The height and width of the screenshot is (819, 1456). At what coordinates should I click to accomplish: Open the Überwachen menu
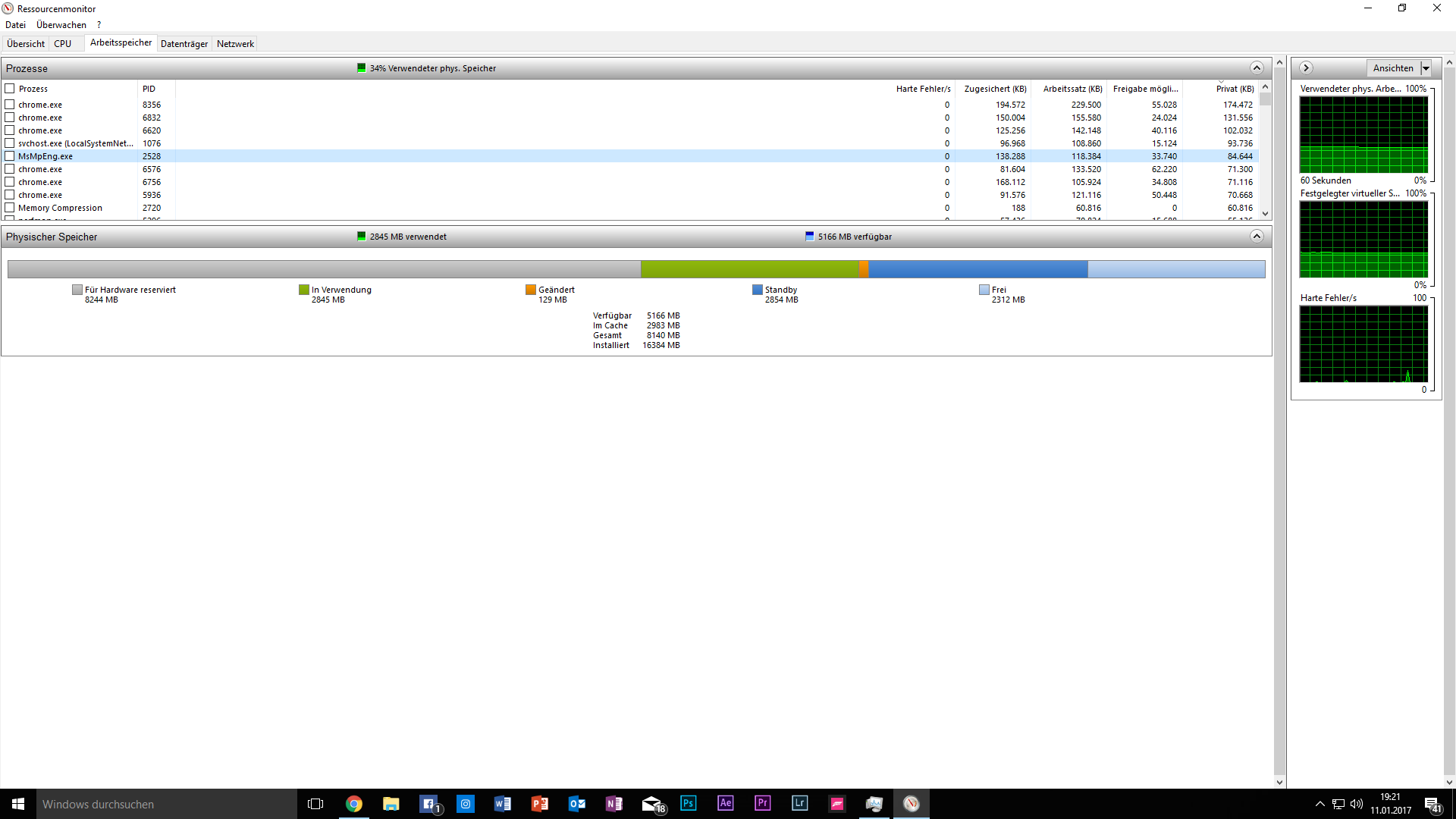61,25
